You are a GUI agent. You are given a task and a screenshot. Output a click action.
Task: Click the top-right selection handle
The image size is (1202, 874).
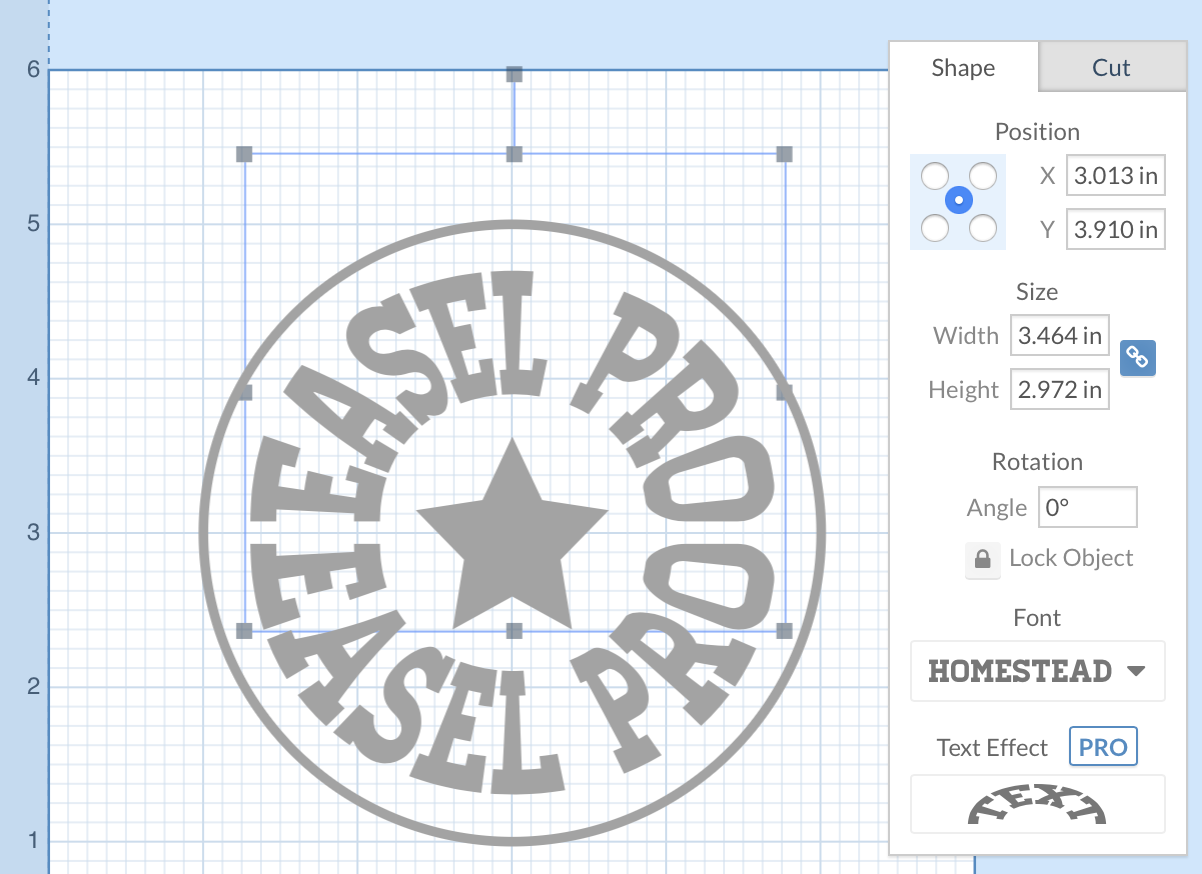(x=784, y=154)
